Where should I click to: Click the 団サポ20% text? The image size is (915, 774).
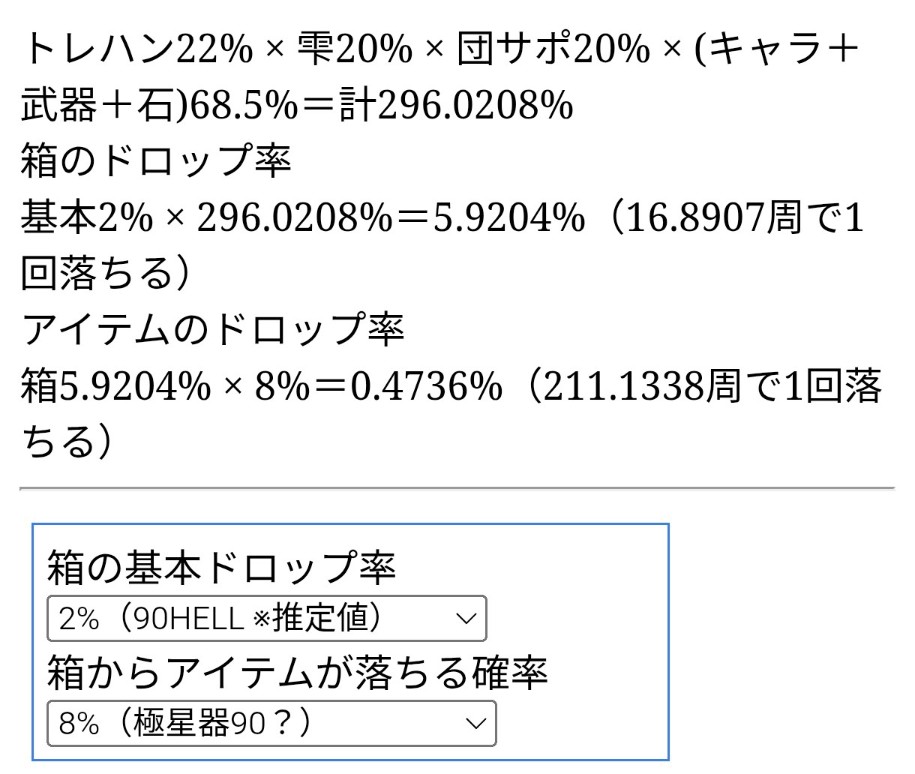coord(552,47)
